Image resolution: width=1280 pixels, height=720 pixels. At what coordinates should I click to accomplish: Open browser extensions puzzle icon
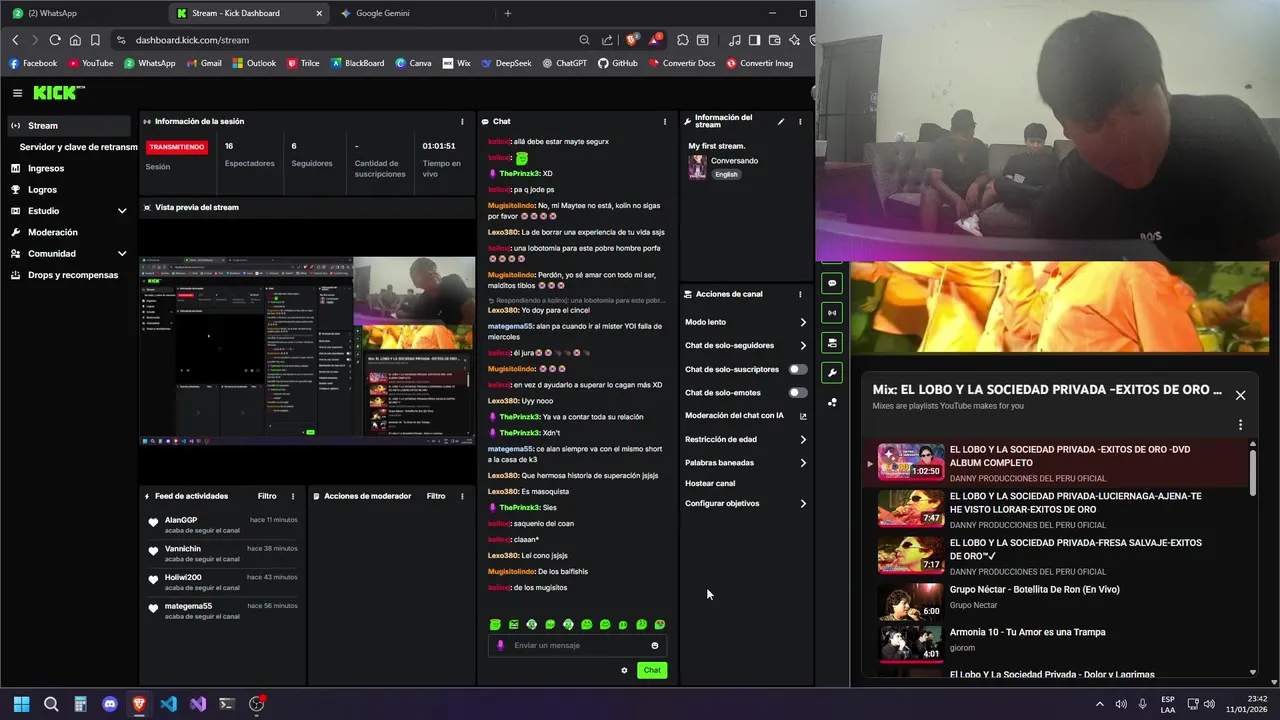682,40
